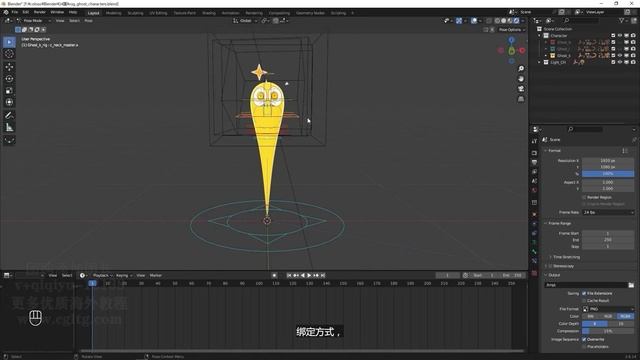Disable Light_CH render camera icon
Image resolution: width=640 pixels, height=360 pixels.
633,62
